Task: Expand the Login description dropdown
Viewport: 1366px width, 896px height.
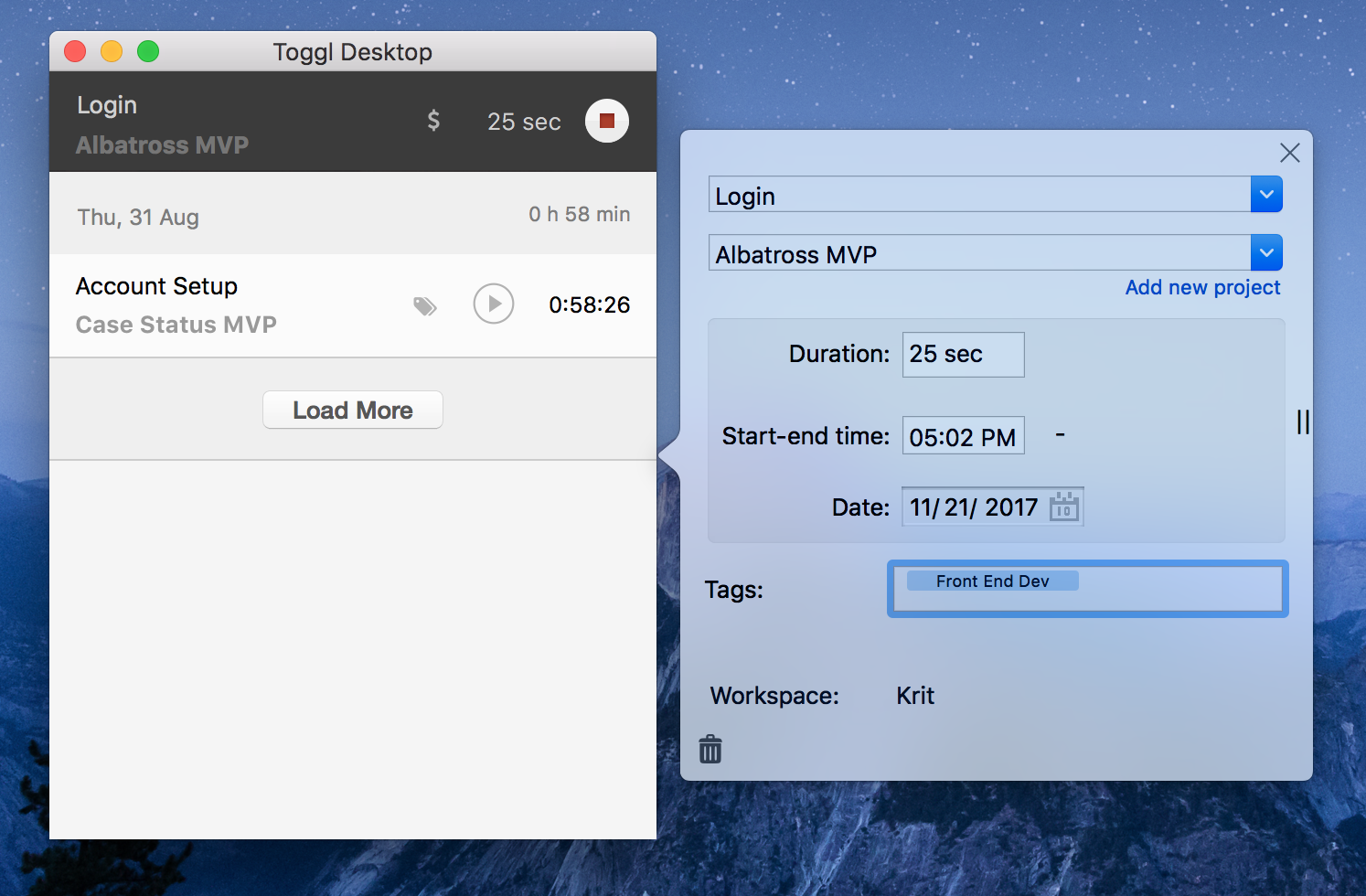Action: [x=1266, y=194]
